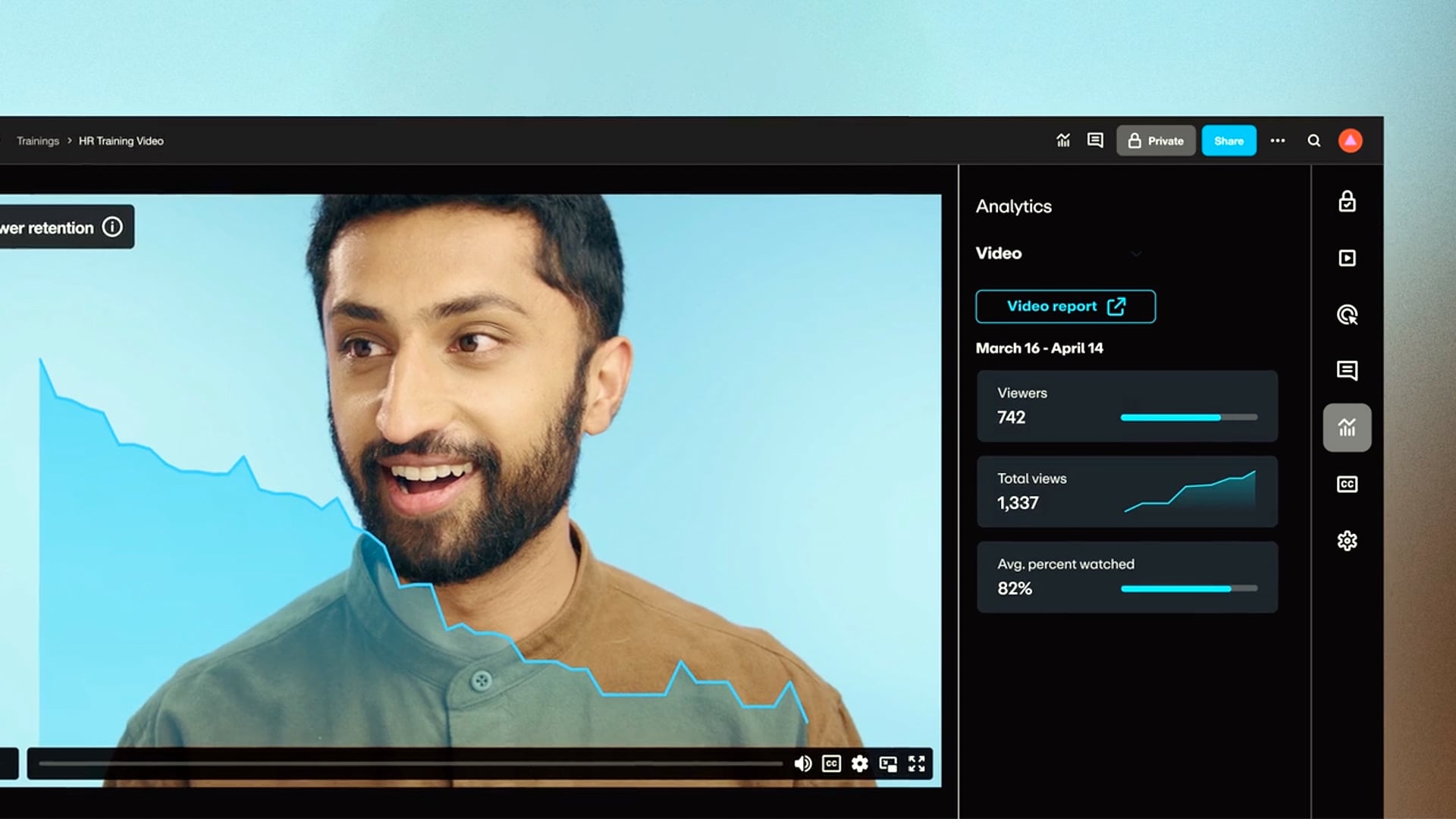
Task: Toggle closed captions in the video player
Action: [831, 764]
